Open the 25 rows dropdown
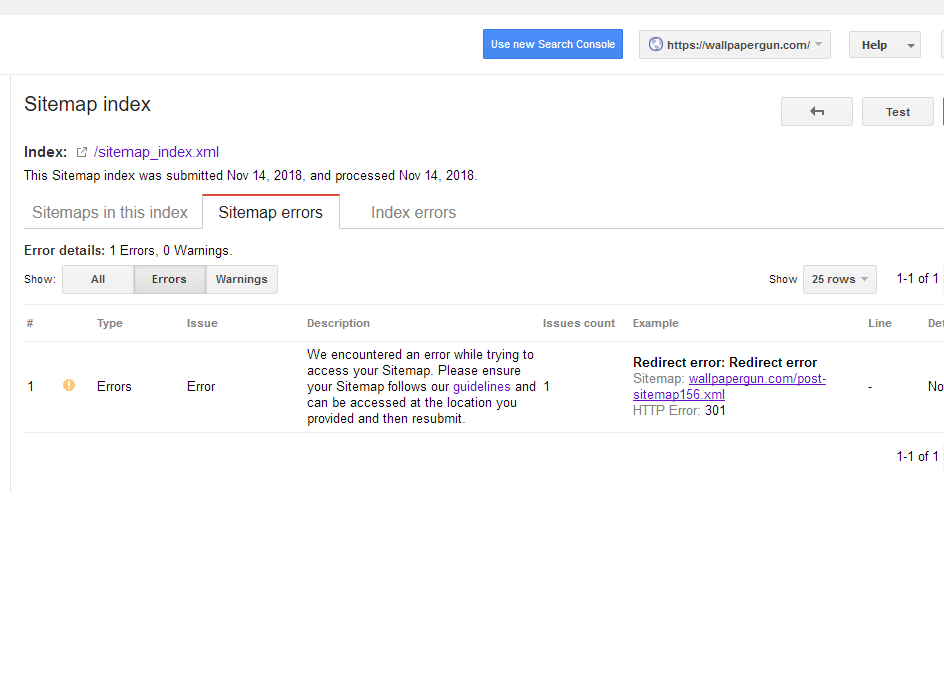This screenshot has width=944, height=676. (839, 279)
